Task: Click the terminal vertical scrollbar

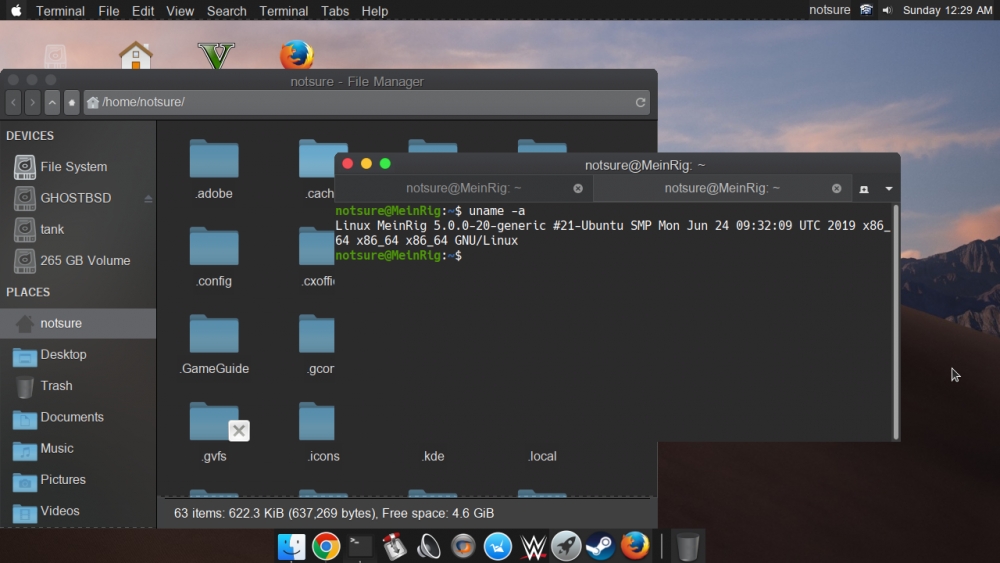Action: [895, 321]
